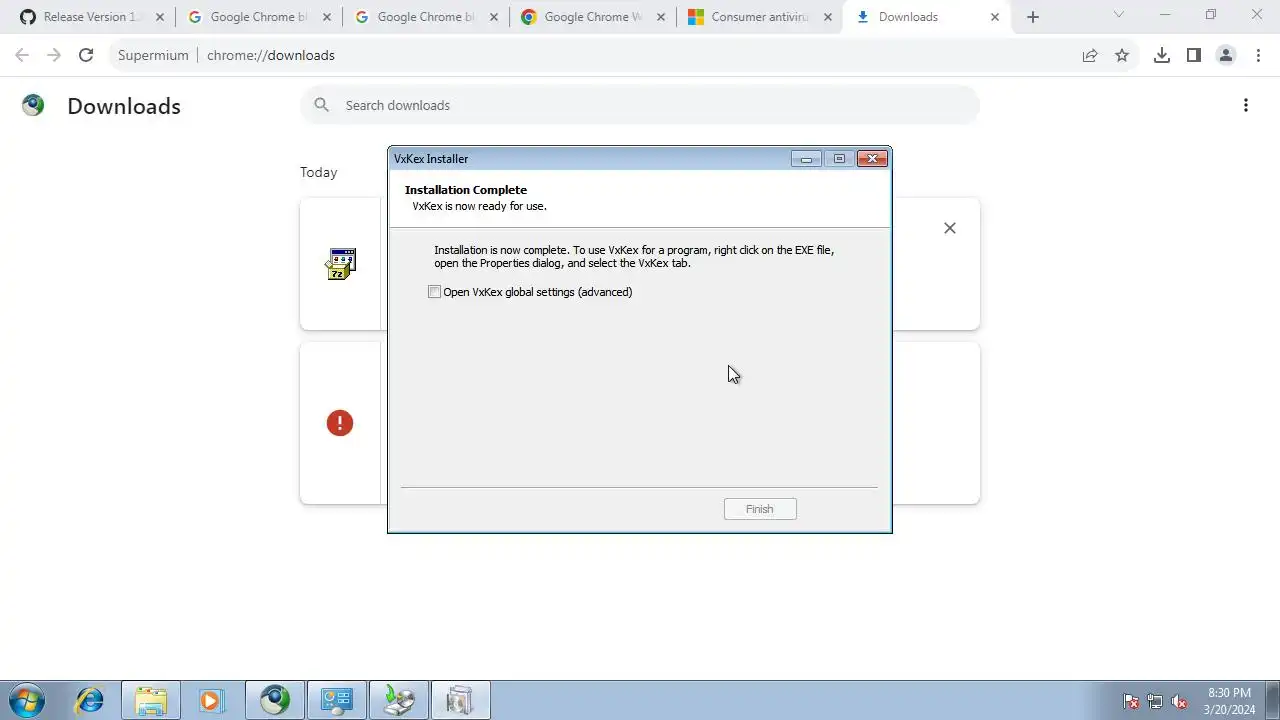Screen dimensions: 1280x720
Task: Share this page icon in address bar
Action: click(x=1090, y=55)
